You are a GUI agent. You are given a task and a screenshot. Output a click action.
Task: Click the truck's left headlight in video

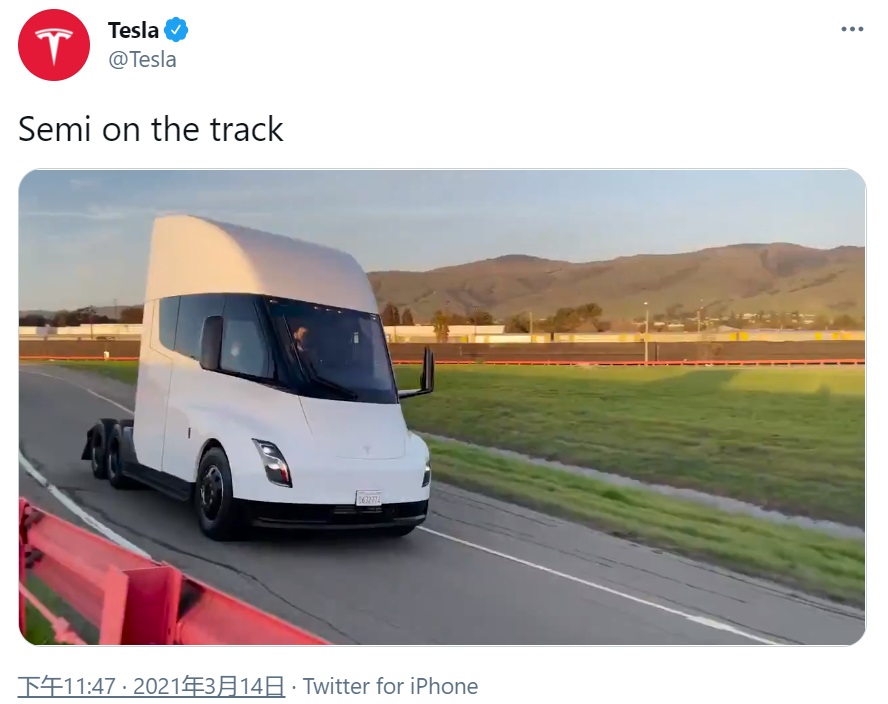pos(273,462)
